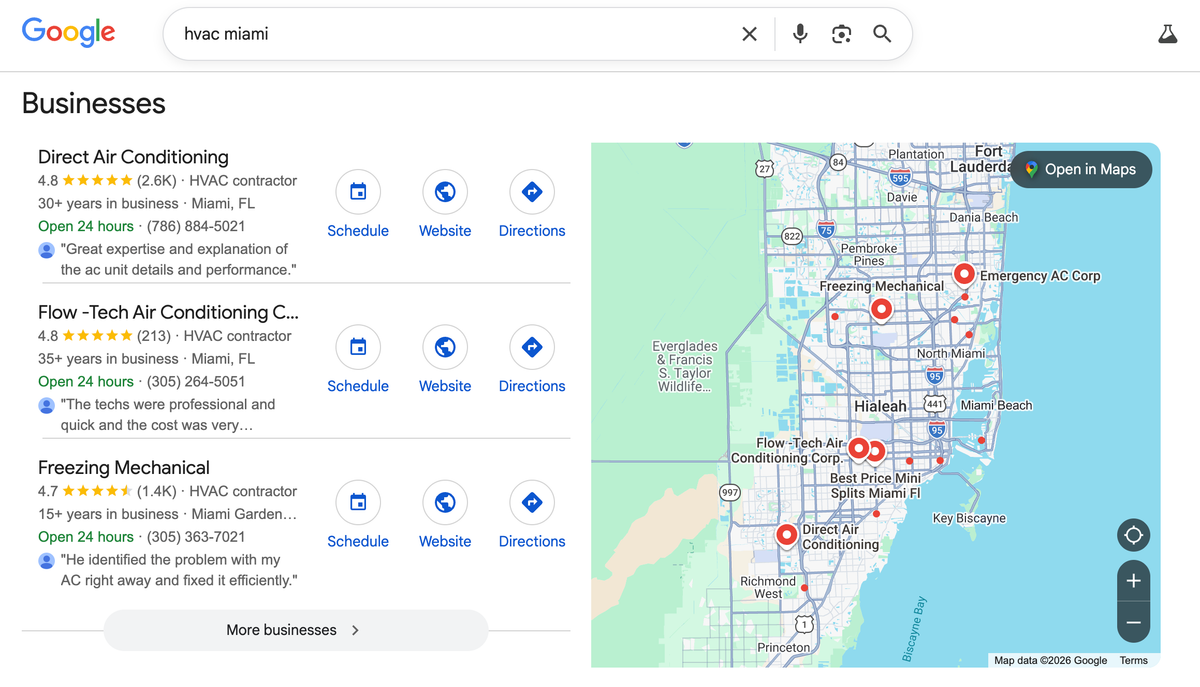Select the Direct Air Conditioning business name
The width and height of the screenshot is (1200, 687).
click(132, 157)
